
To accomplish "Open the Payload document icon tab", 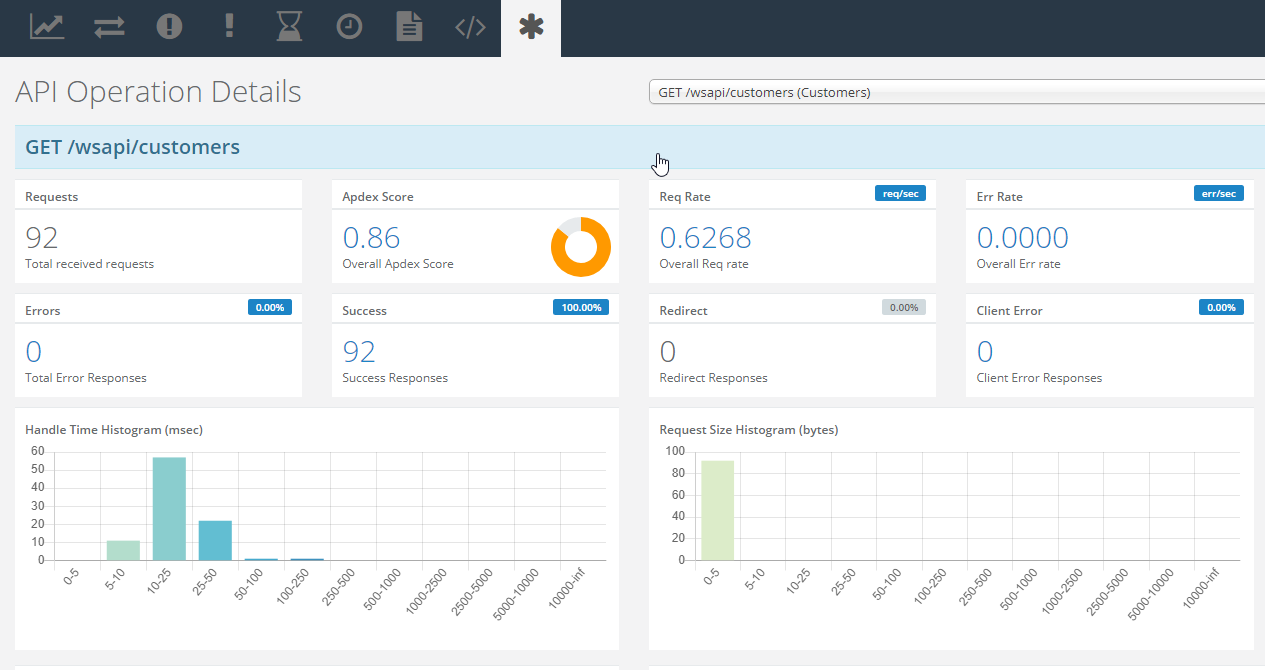I will point(409,27).
